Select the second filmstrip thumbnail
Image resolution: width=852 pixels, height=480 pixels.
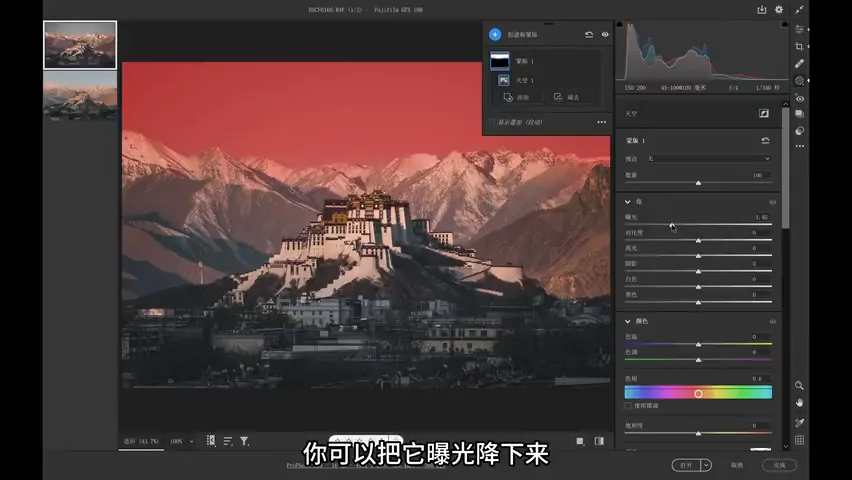pos(80,95)
